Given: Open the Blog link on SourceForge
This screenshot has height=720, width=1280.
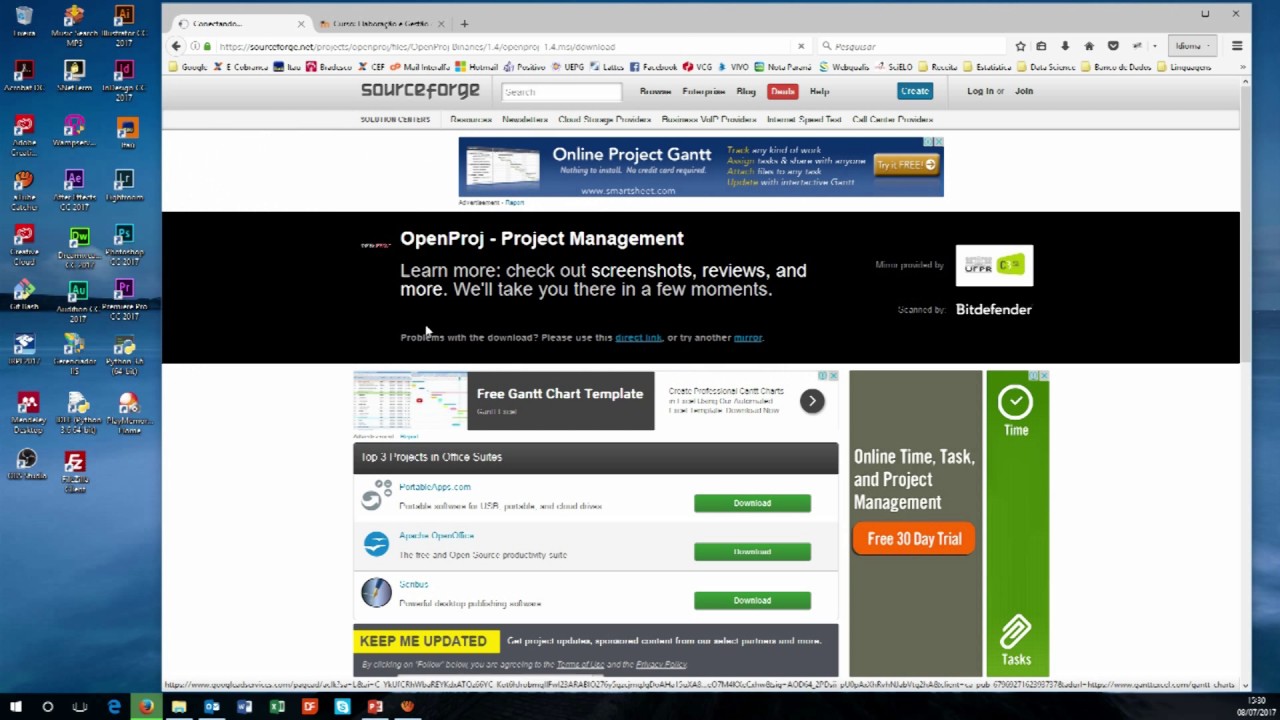Looking at the screenshot, I should point(746,91).
